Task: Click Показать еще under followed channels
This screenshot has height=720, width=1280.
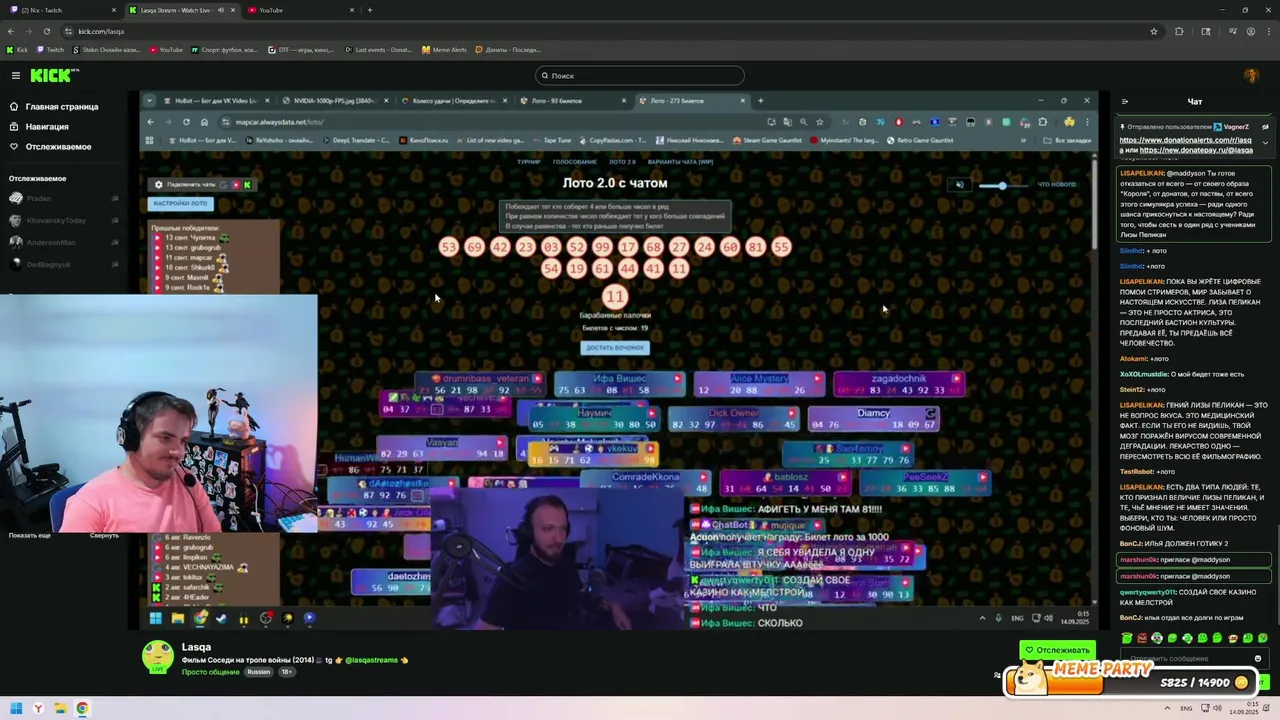Action: pyautogui.click(x=29, y=535)
